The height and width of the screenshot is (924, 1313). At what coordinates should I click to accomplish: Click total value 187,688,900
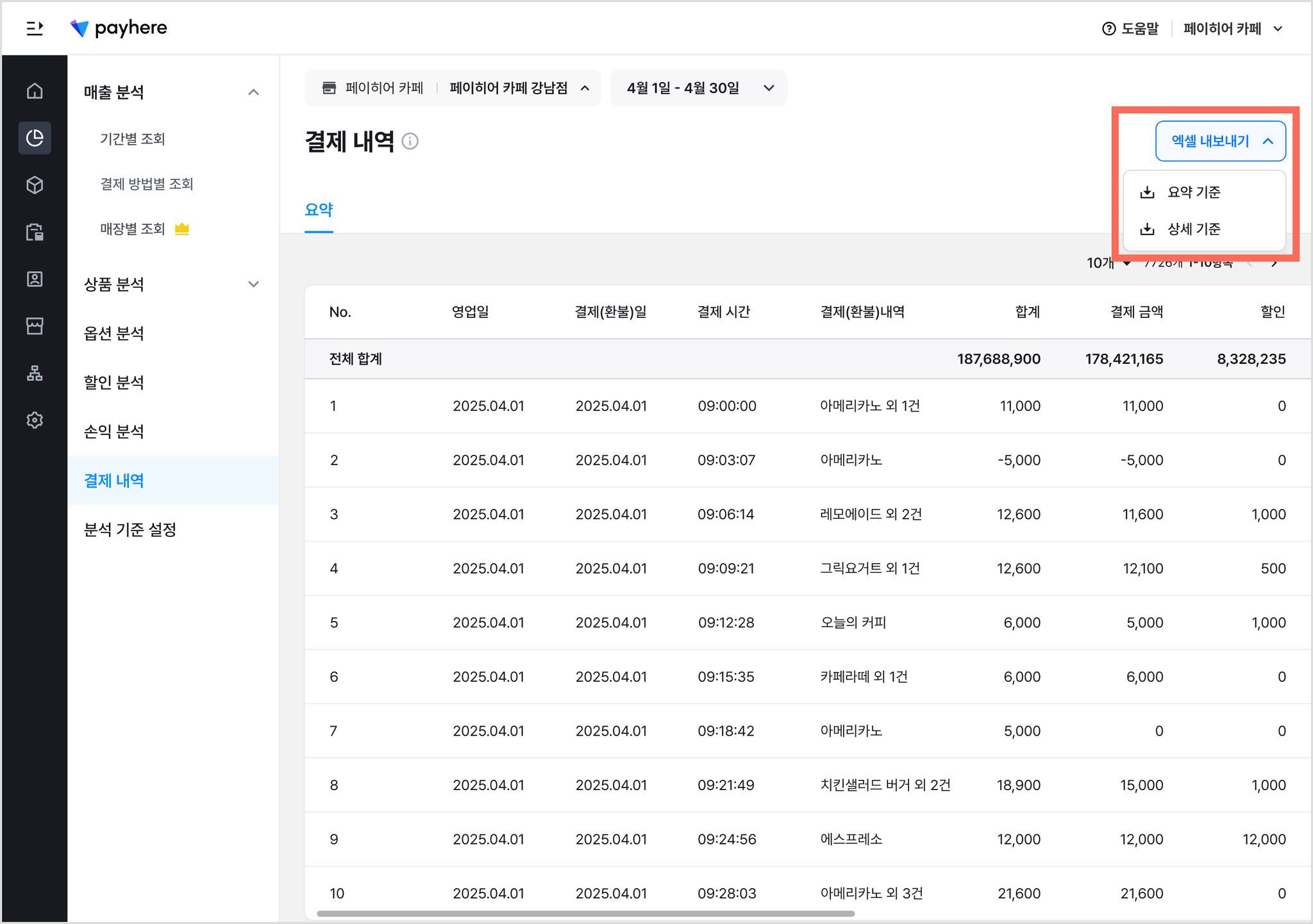(999, 359)
